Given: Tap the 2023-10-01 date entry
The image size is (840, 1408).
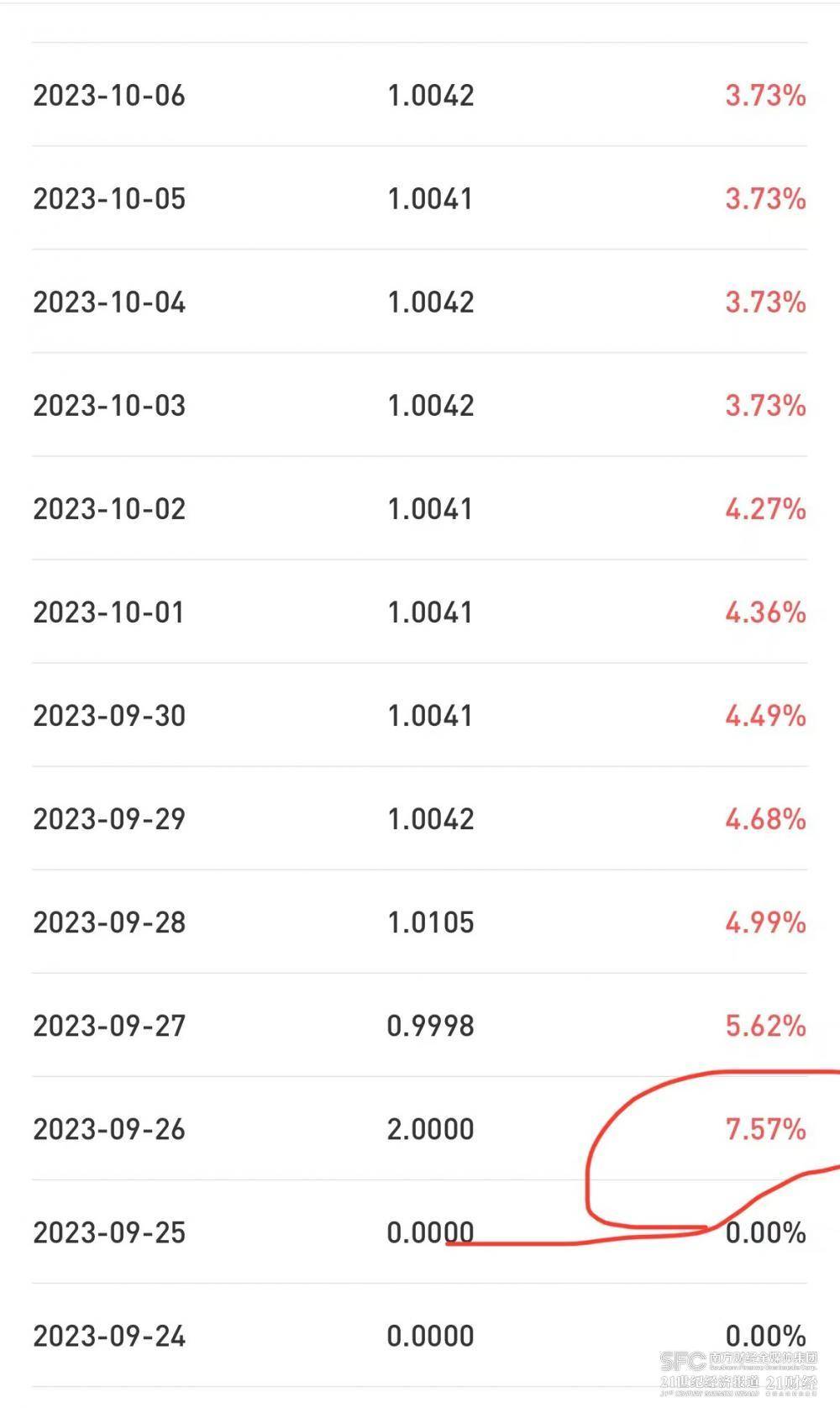Looking at the screenshot, I should (x=109, y=612).
